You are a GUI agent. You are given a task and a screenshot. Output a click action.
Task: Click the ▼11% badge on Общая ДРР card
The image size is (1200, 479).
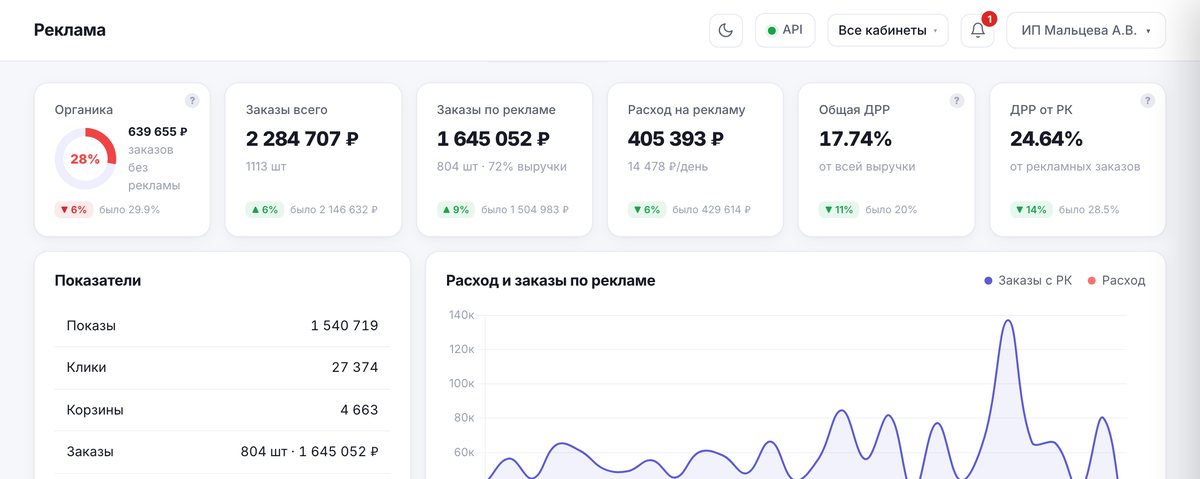[839, 210]
